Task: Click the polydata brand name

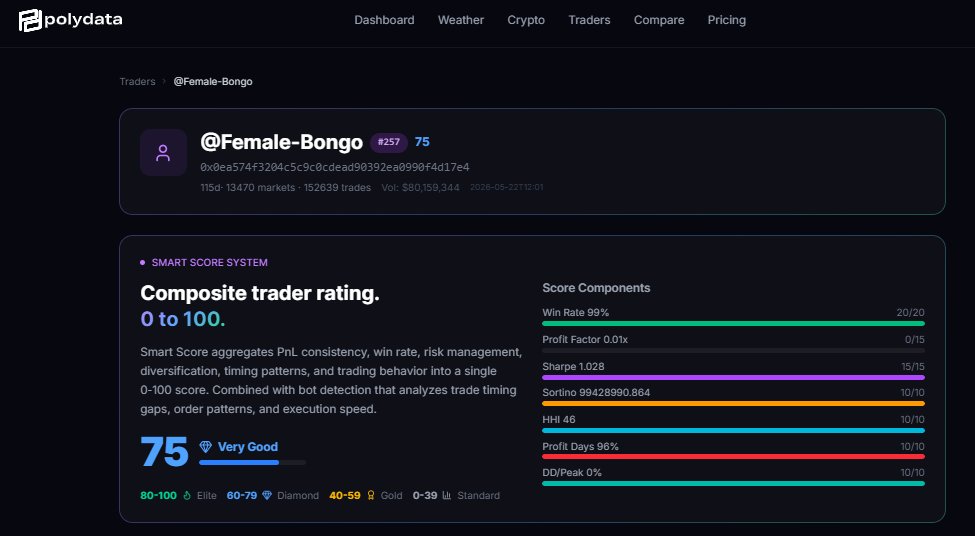Action: click(83, 20)
